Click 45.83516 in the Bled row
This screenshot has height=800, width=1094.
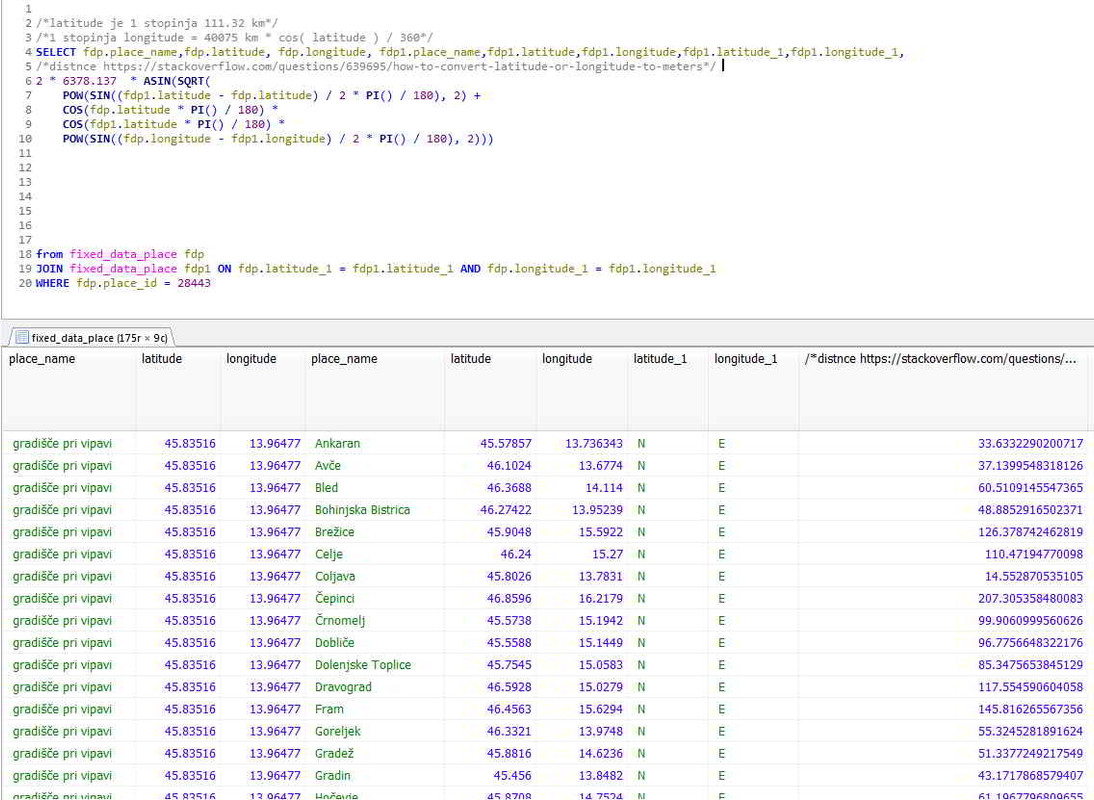[190, 488]
